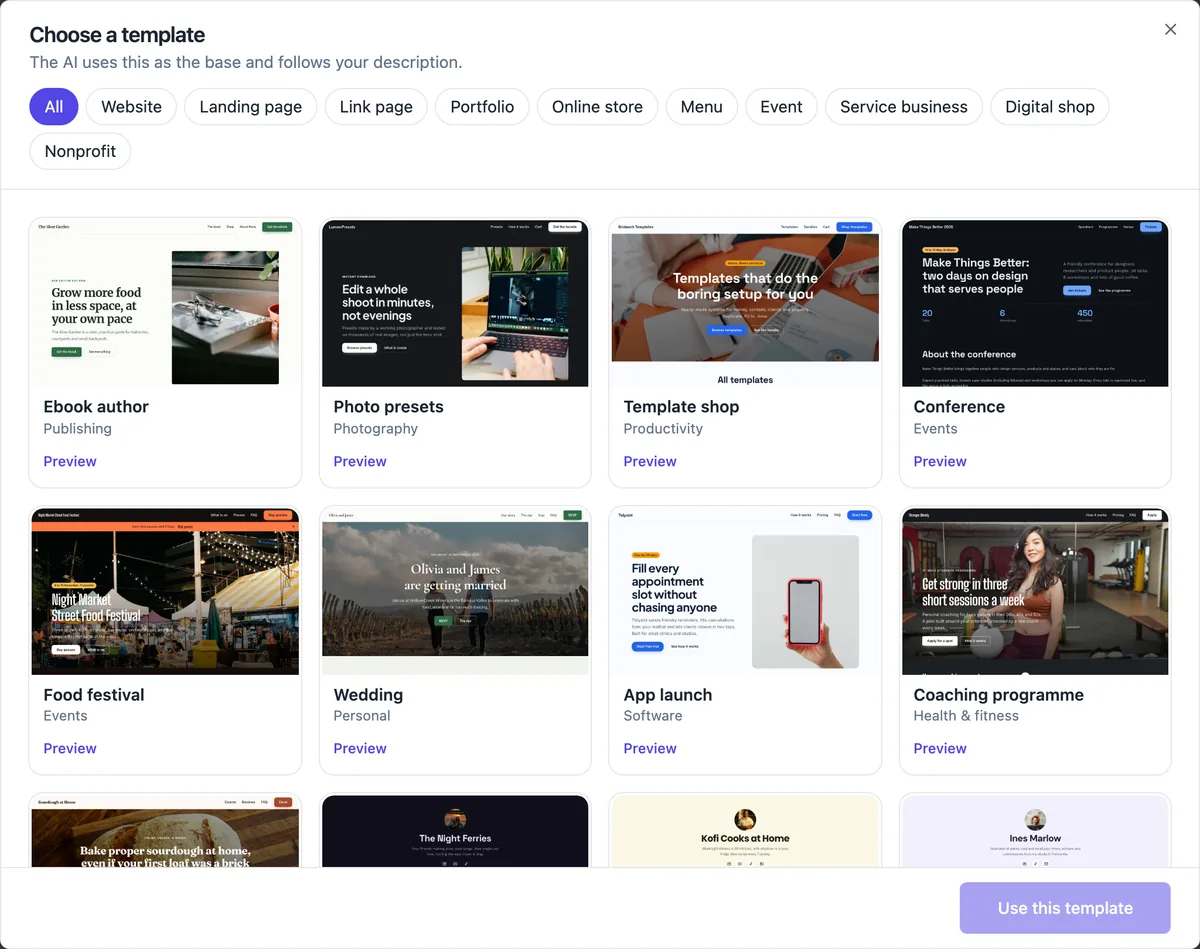Viewport: 1200px width, 949px height.
Task: Click the Software category label
Action: (653, 716)
